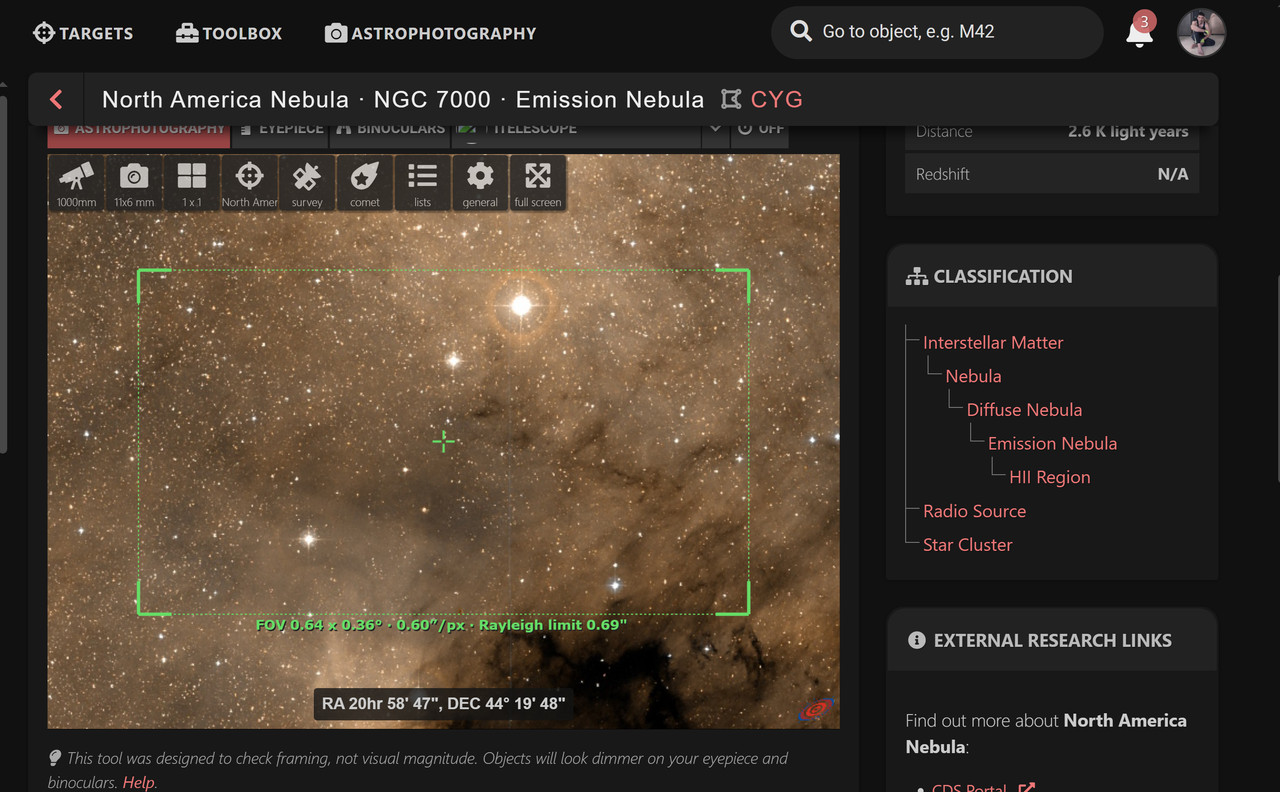The height and width of the screenshot is (792, 1280).
Task: Click the page scrollbar on the left edge
Action: pos(3,275)
